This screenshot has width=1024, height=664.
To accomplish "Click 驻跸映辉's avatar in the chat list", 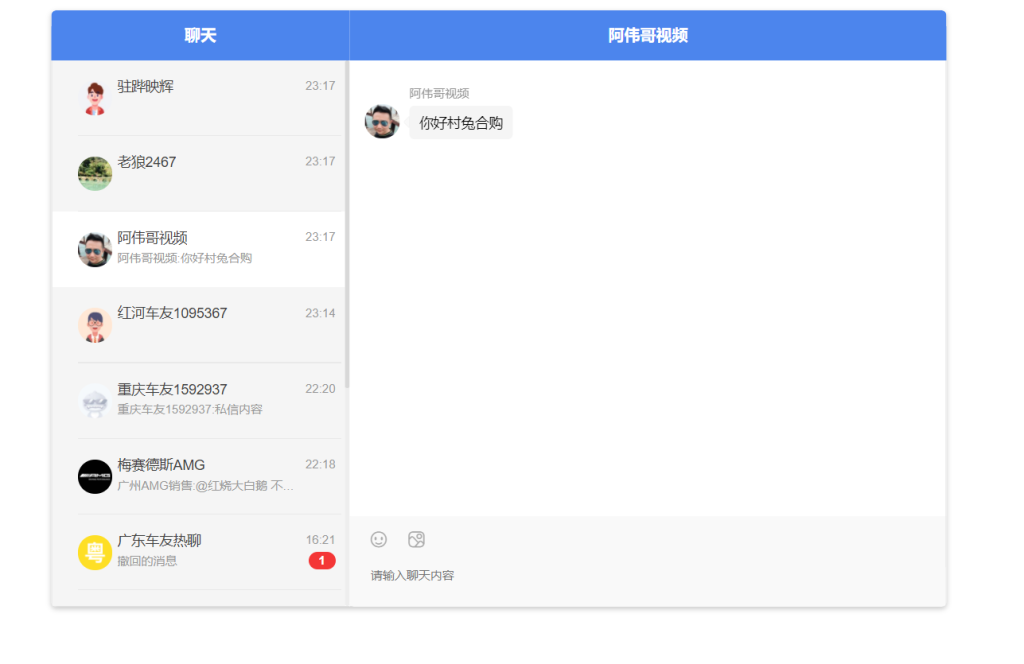I will click(x=94, y=97).
